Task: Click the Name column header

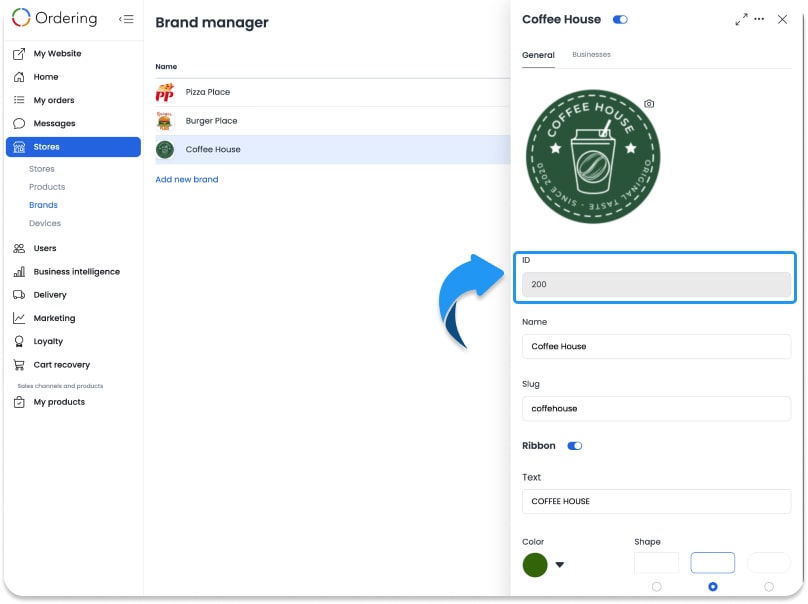Action: click(166, 66)
